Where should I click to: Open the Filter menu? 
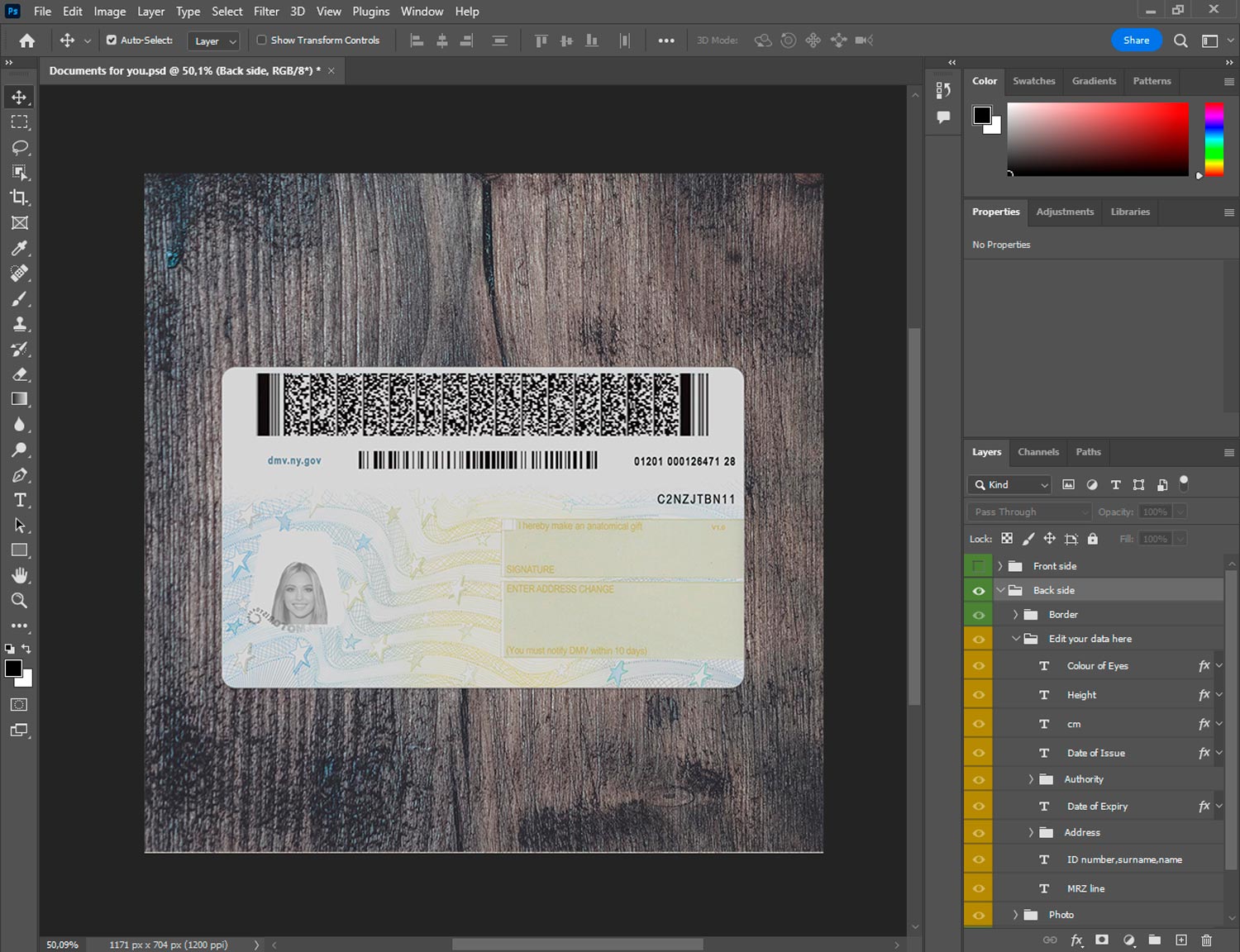click(x=266, y=12)
